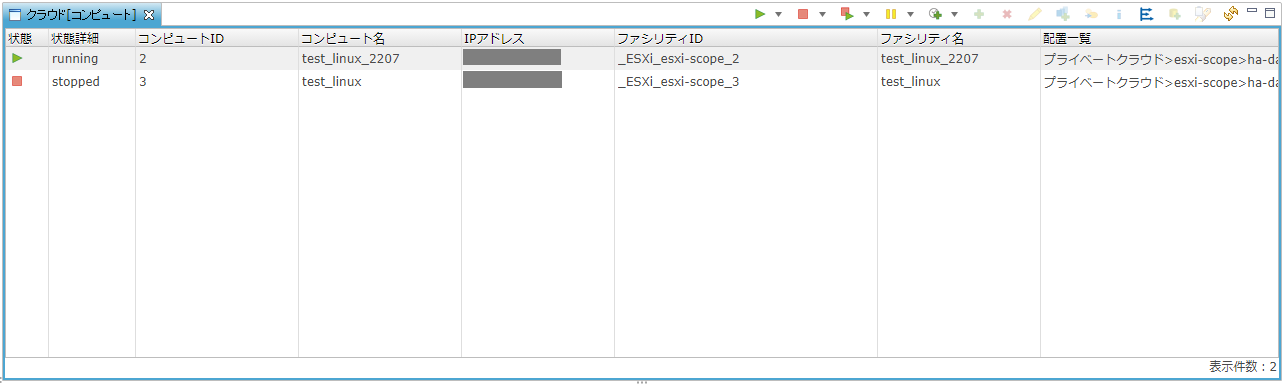
Task: Select the 'running' status detail cell
Action: (92, 59)
